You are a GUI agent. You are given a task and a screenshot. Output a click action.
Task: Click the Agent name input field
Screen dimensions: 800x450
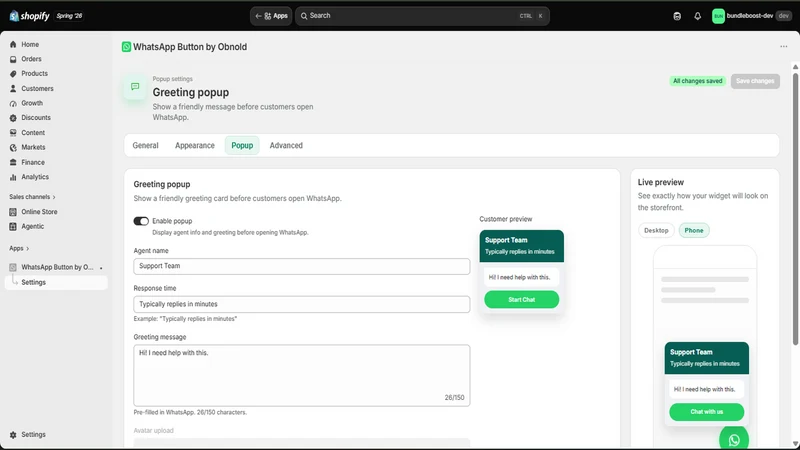tap(302, 266)
